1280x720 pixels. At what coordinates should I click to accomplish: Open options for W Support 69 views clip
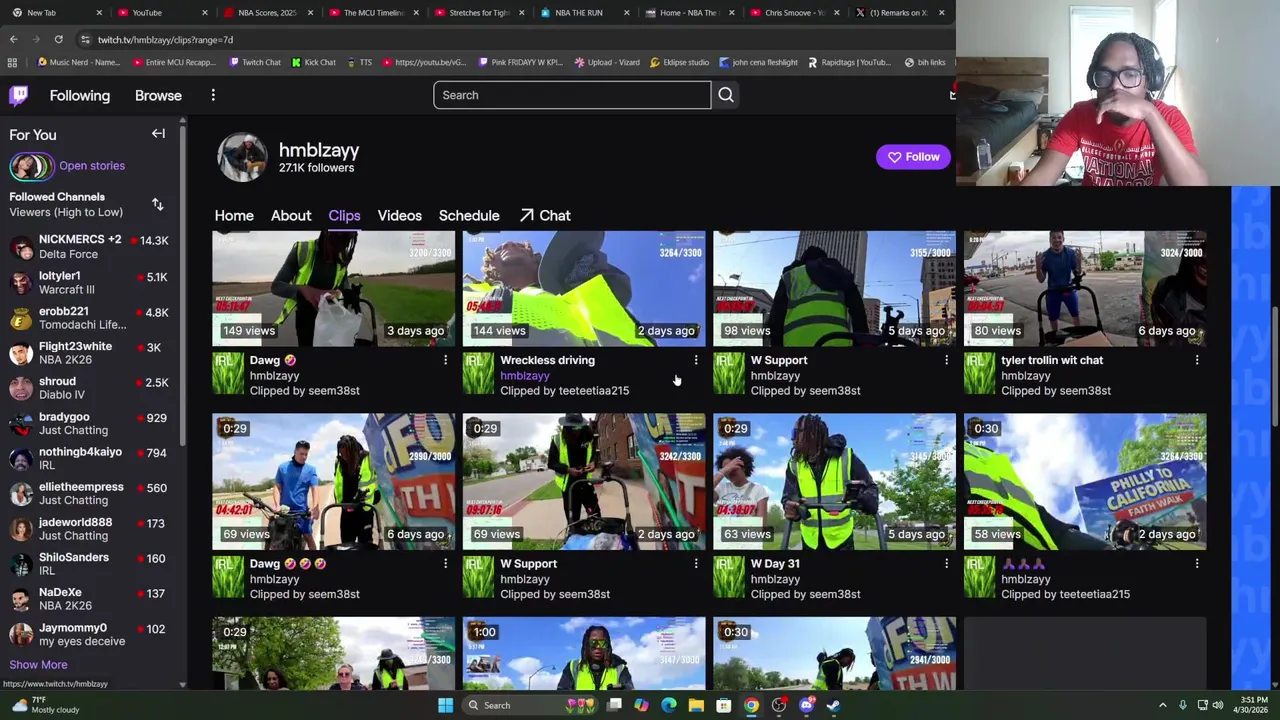pos(696,564)
